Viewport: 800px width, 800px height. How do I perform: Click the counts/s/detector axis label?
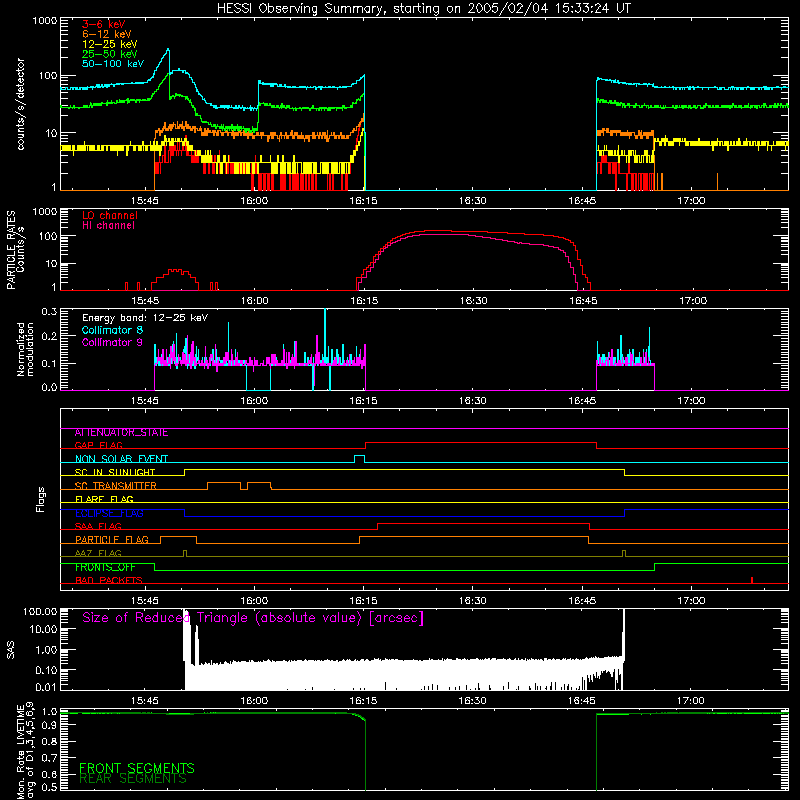[20, 104]
